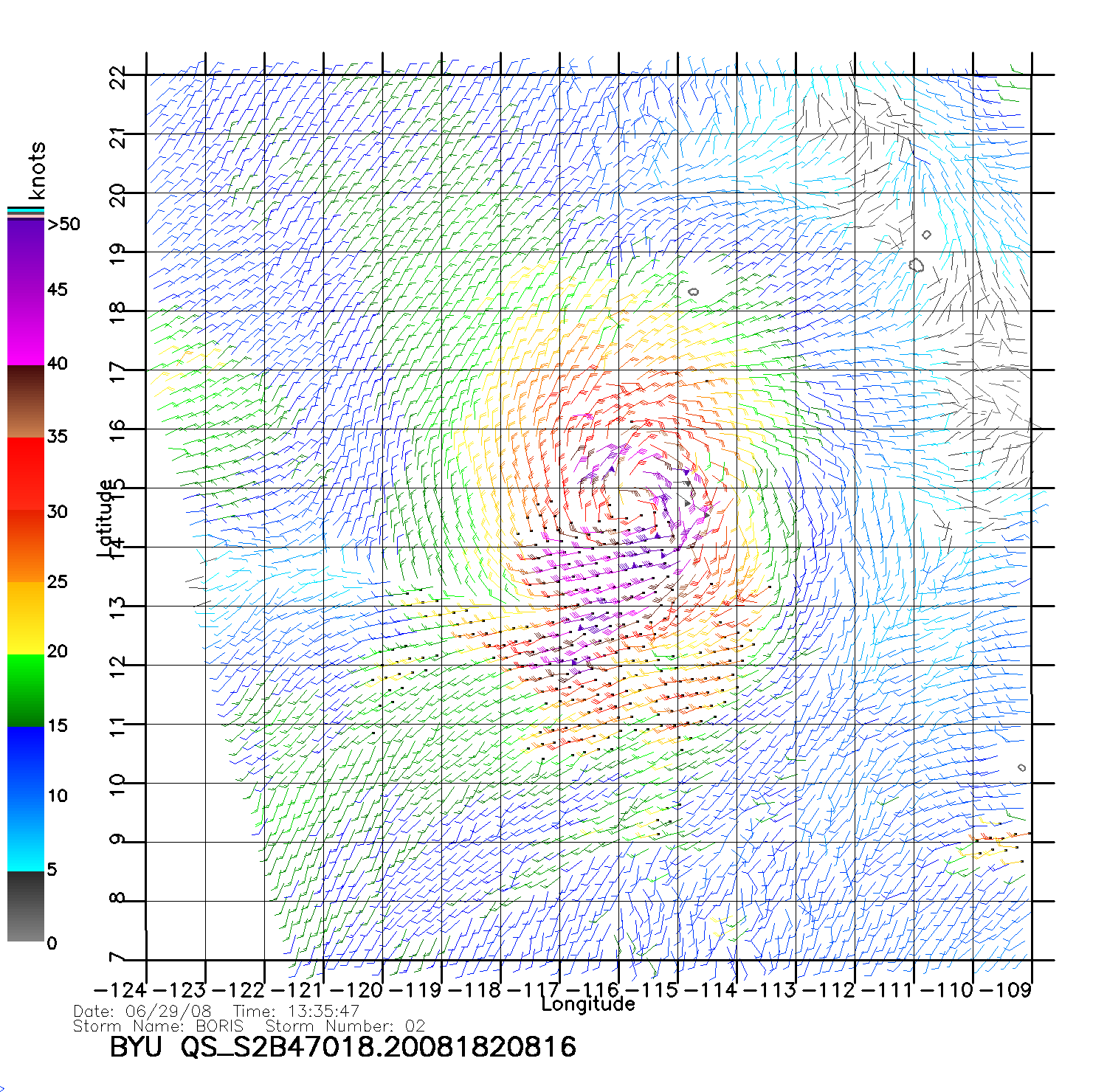Click the purple 40-50 knots color band
1107x1092 pixels.
tap(26, 292)
